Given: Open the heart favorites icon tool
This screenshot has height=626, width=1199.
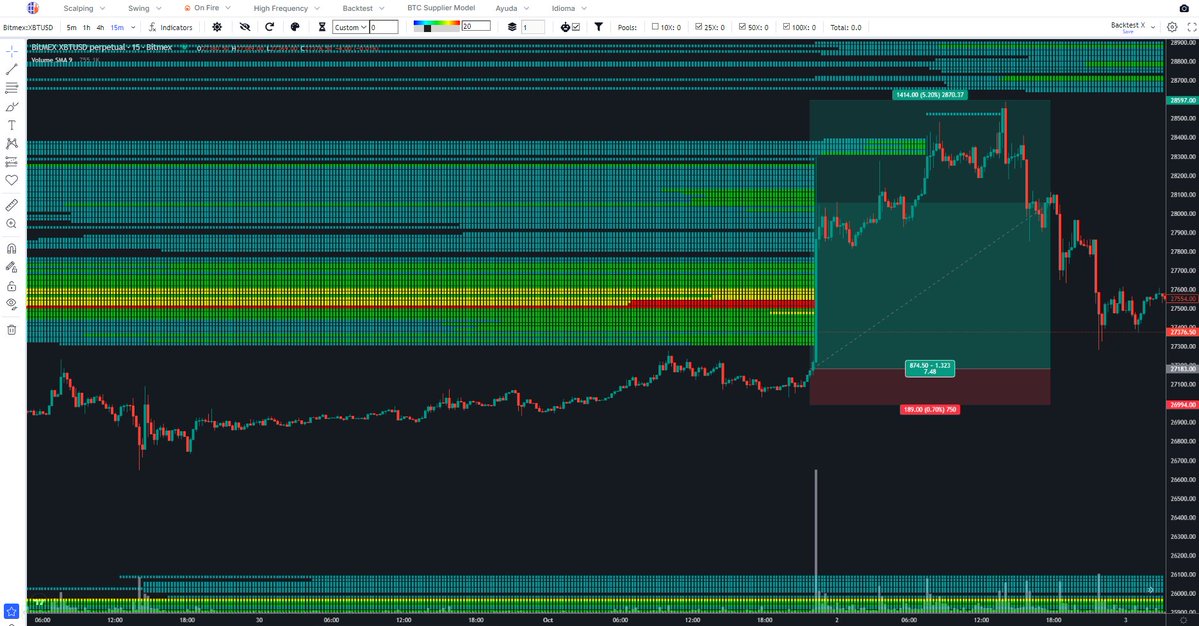Looking at the screenshot, I should click(11, 180).
